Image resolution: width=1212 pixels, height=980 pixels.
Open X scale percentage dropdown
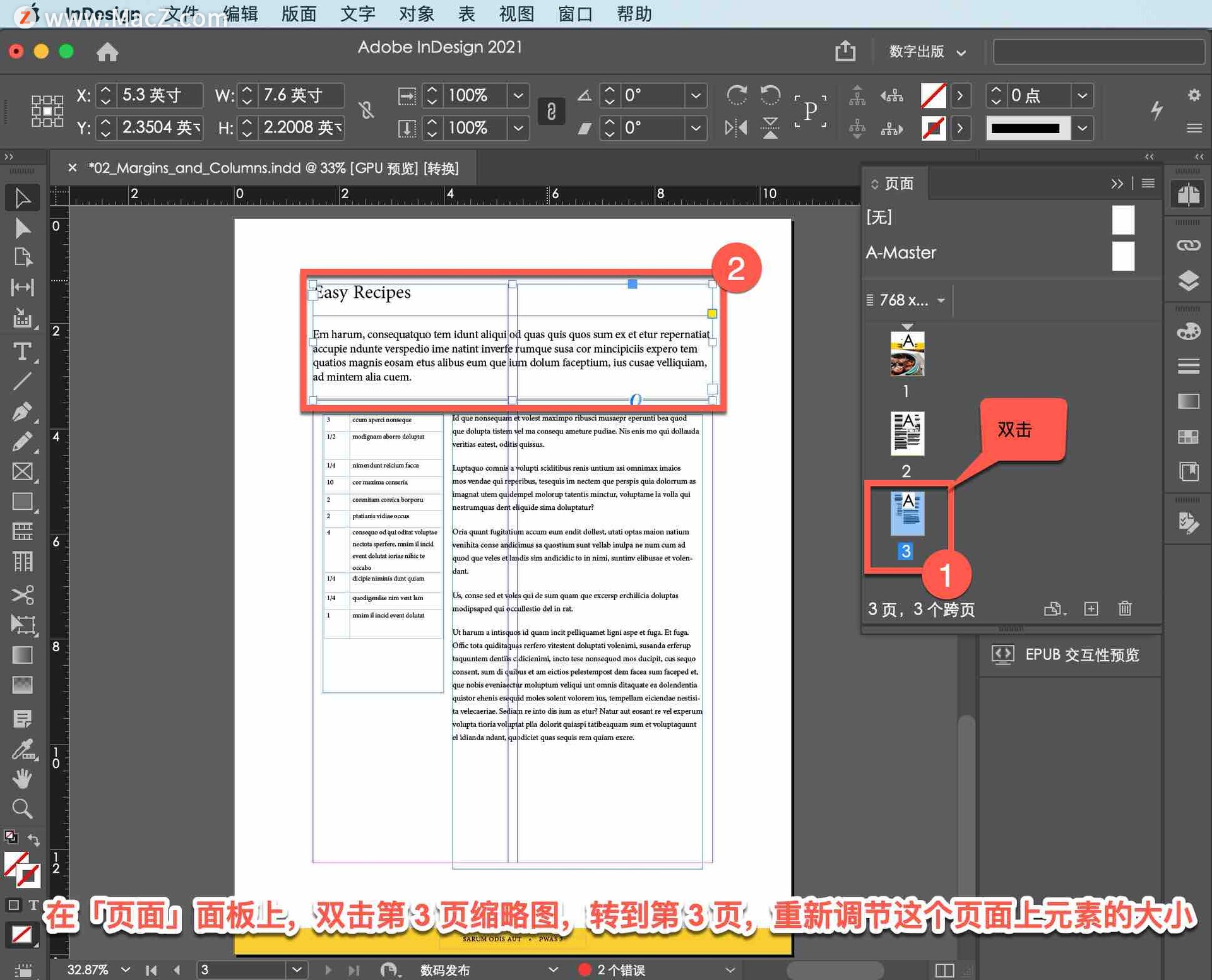tap(518, 95)
